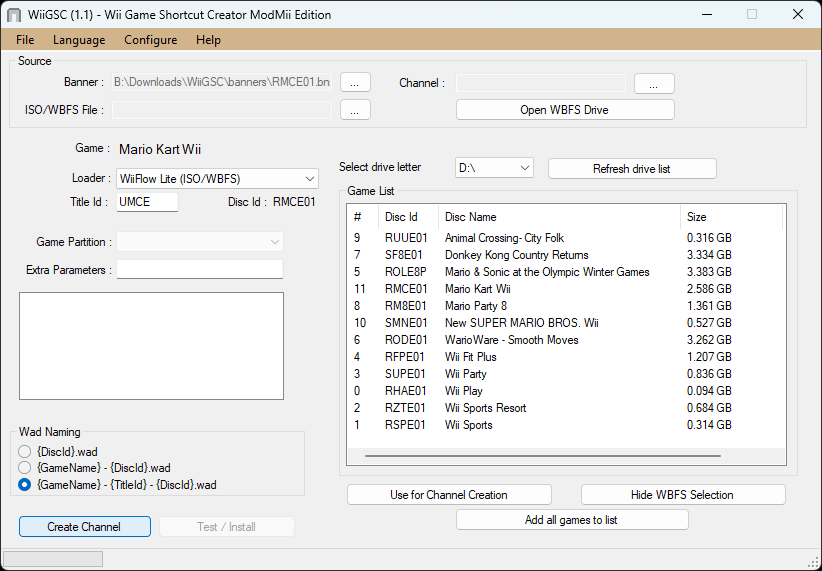Image resolution: width=822 pixels, height=571 pixels.
Task: Select Donkey Kong Country Returns row
Action: (566, 255)
